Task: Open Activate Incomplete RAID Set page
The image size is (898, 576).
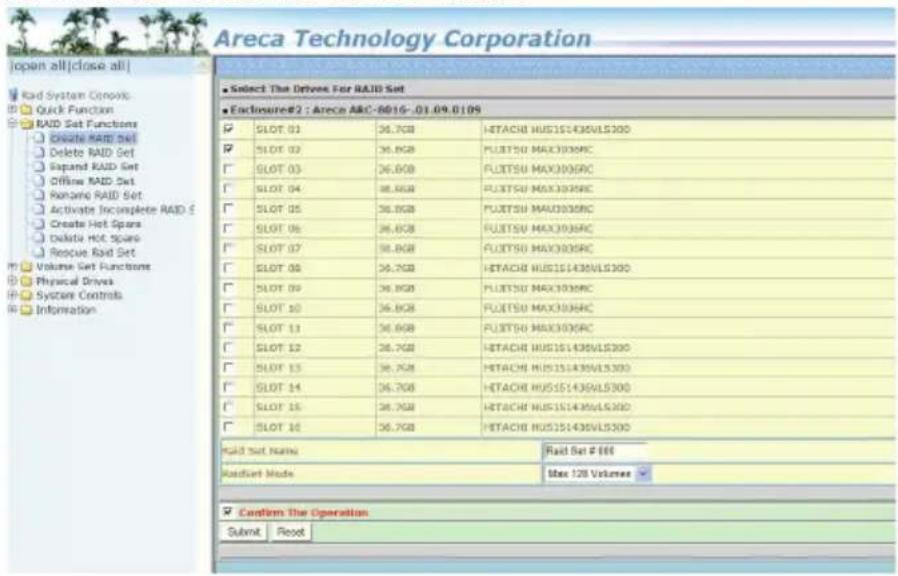Action: [122, 210]
